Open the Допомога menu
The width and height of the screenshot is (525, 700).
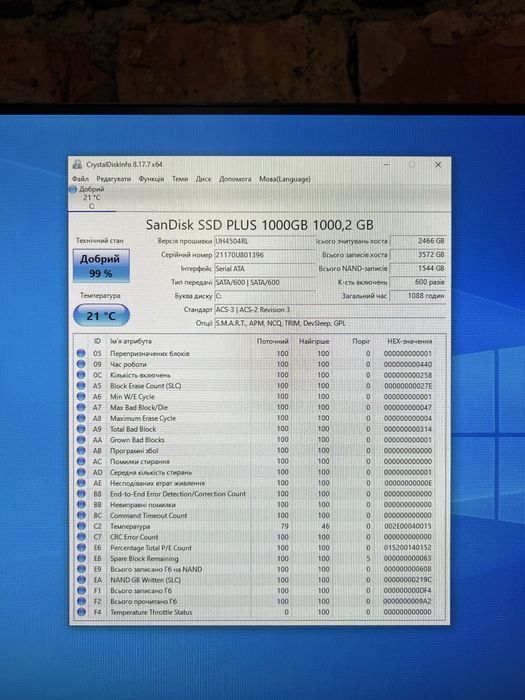click(235, 179)
